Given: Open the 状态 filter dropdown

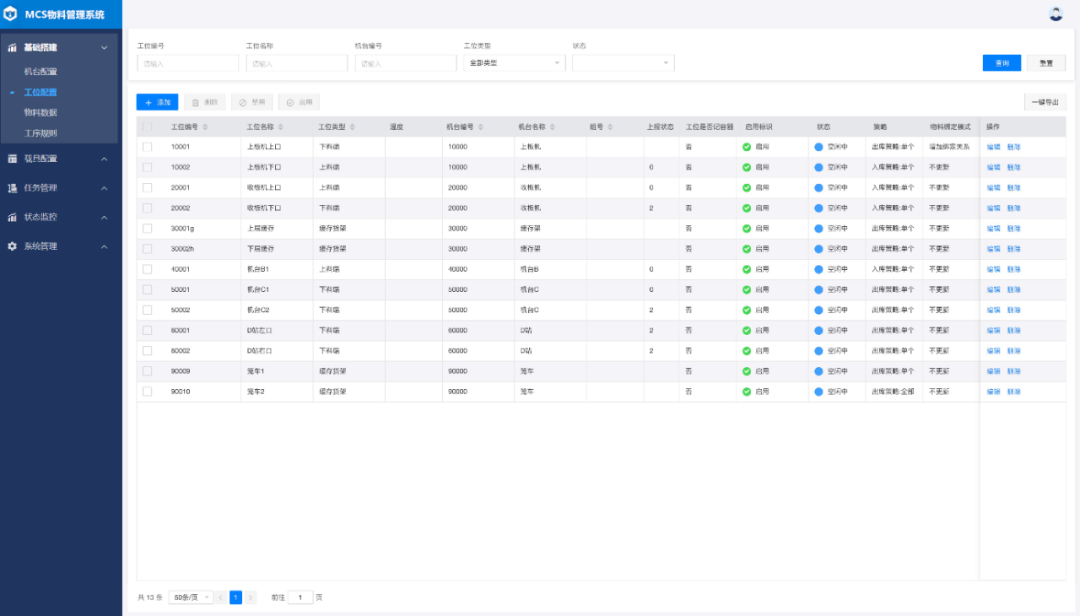Looking at the screenshot, I should (623, 63).
